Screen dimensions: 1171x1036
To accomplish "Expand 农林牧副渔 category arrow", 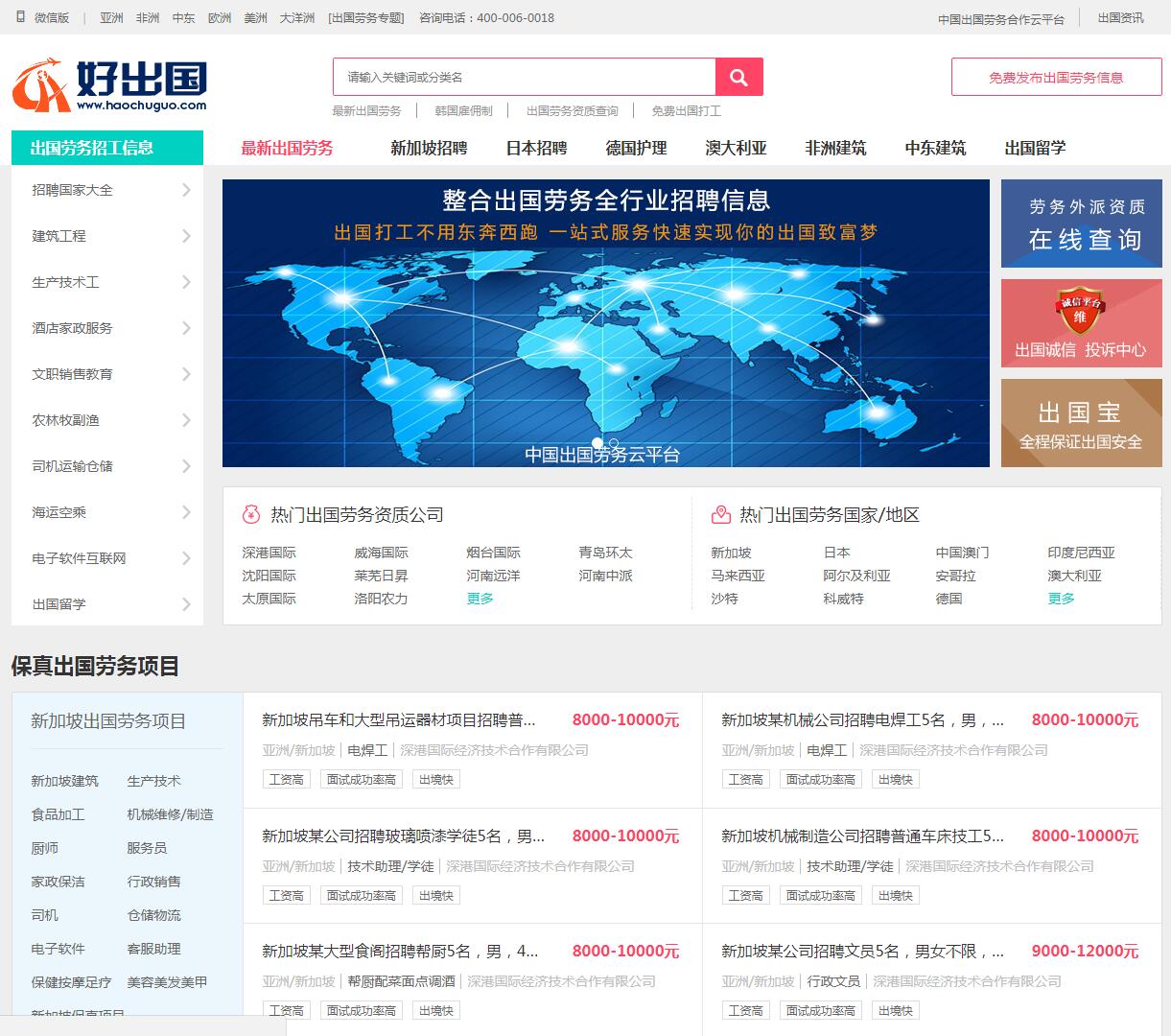I will 186,420.
